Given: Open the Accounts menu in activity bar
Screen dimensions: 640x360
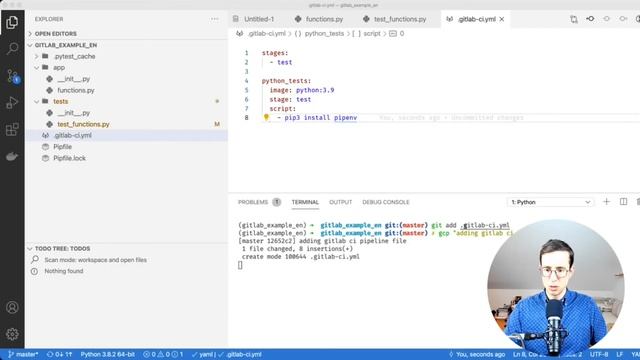Looking at the screenshot, I should coord(12,307).
